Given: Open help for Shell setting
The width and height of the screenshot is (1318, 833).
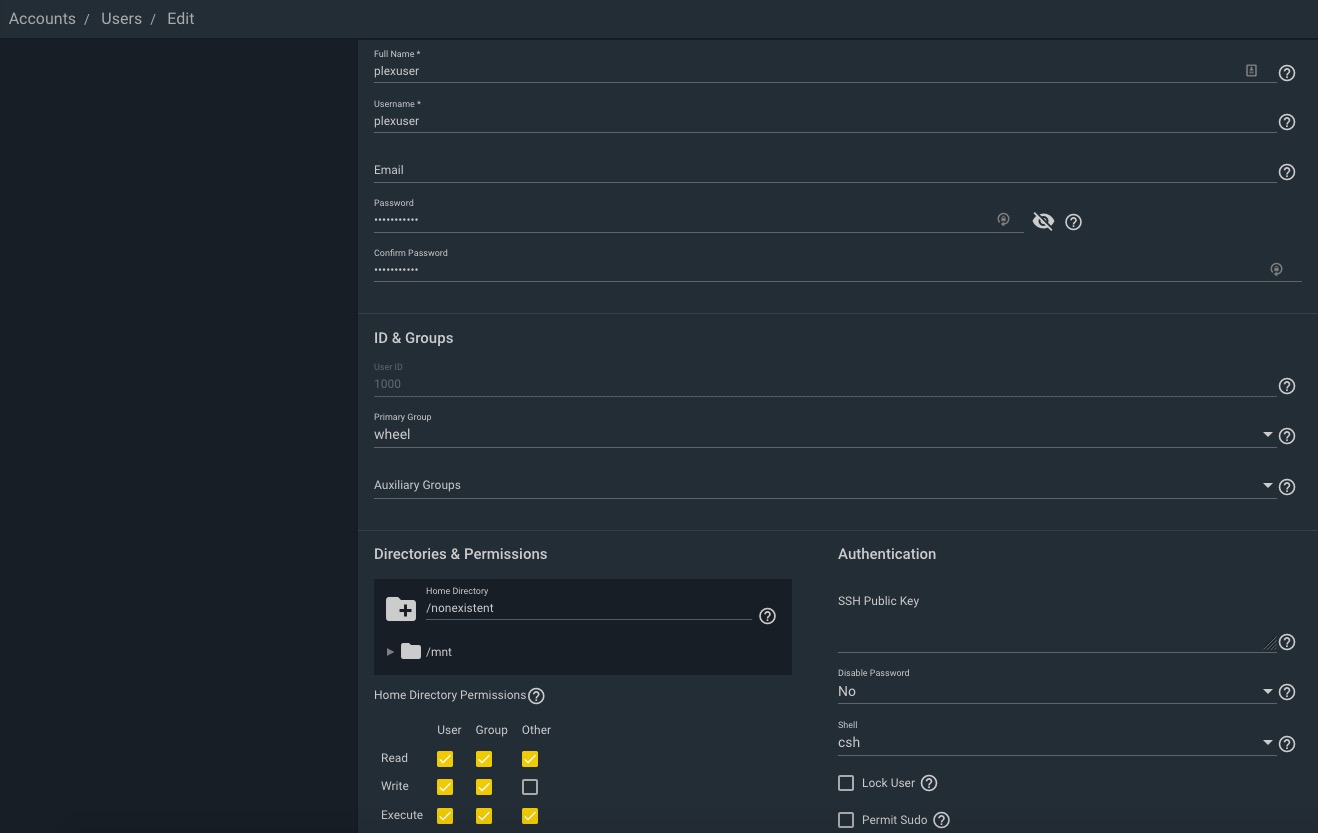Looking at the screenshot, I should 1287,744.
